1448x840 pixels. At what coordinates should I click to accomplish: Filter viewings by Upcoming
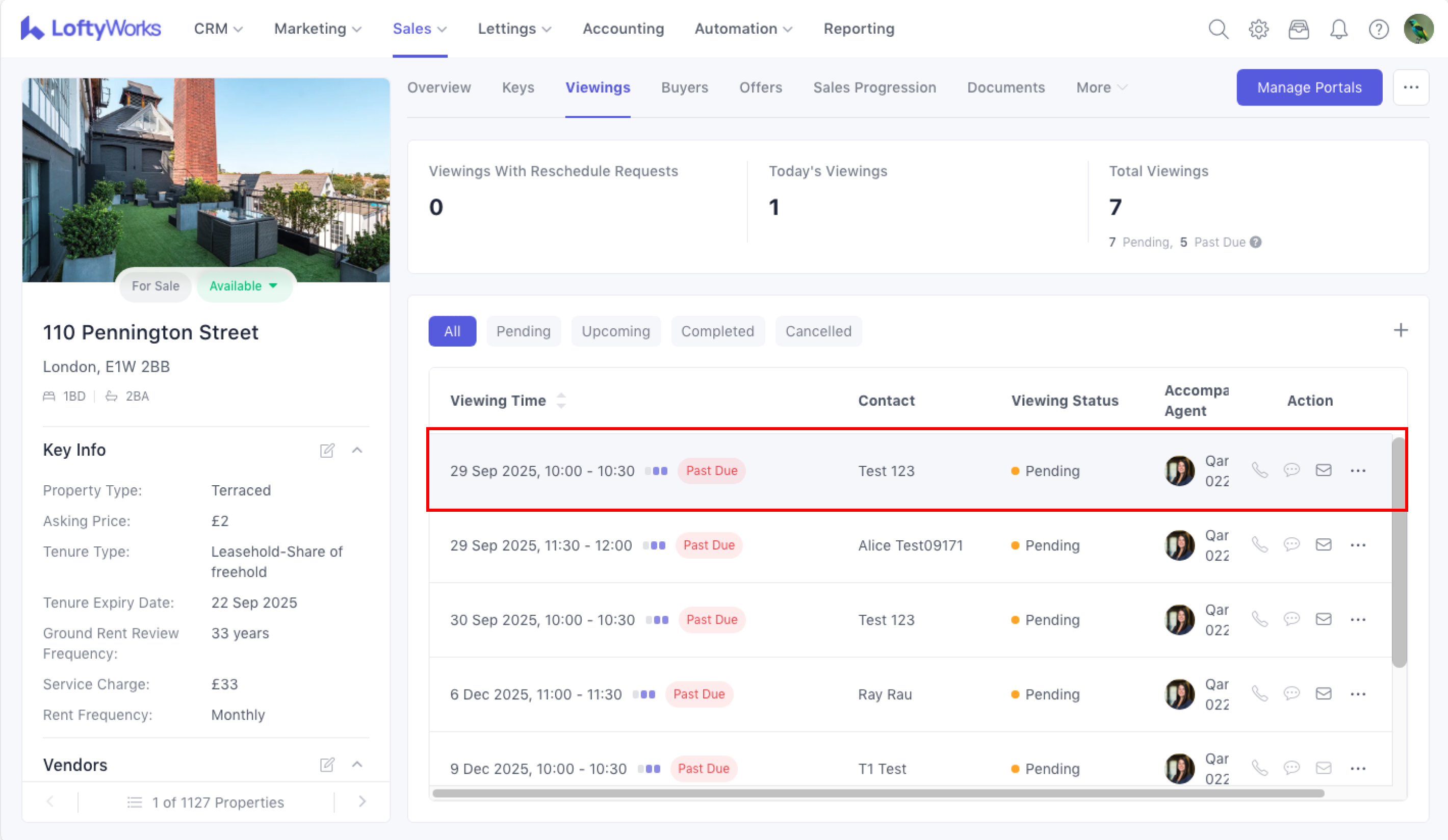[615, 331]
